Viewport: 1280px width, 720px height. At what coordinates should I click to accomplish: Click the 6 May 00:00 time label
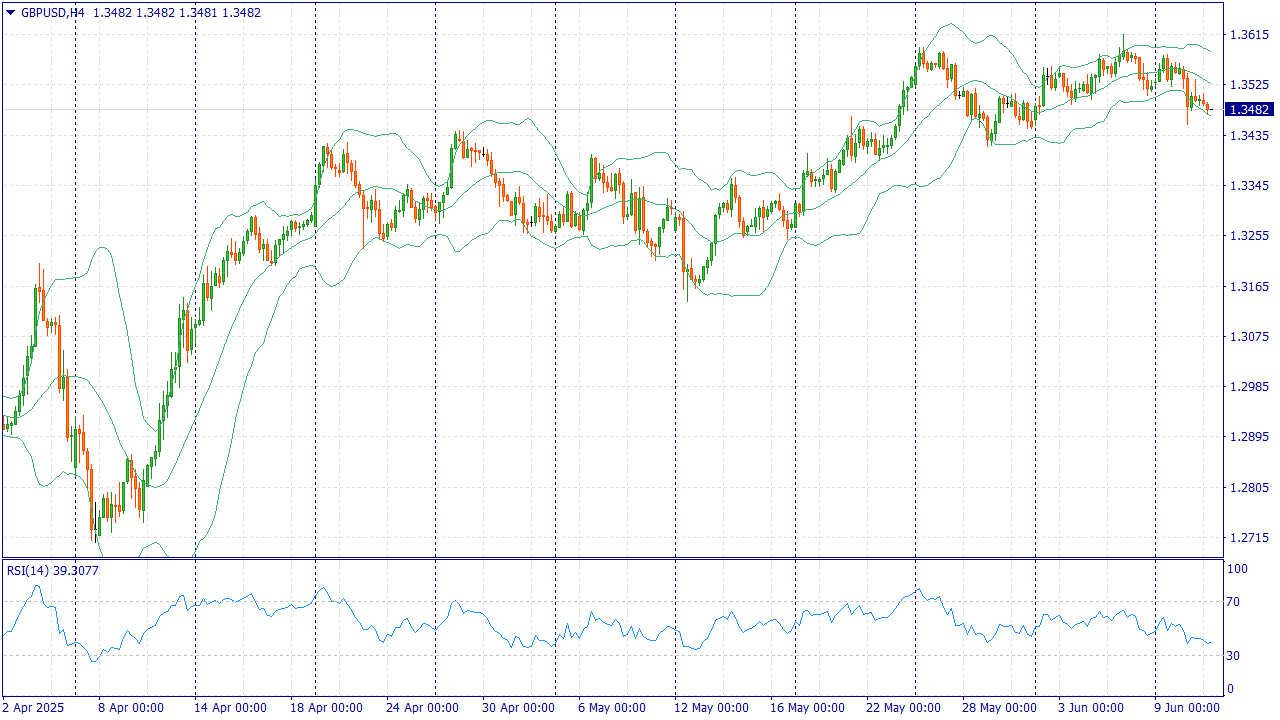(x=611, y=708)
